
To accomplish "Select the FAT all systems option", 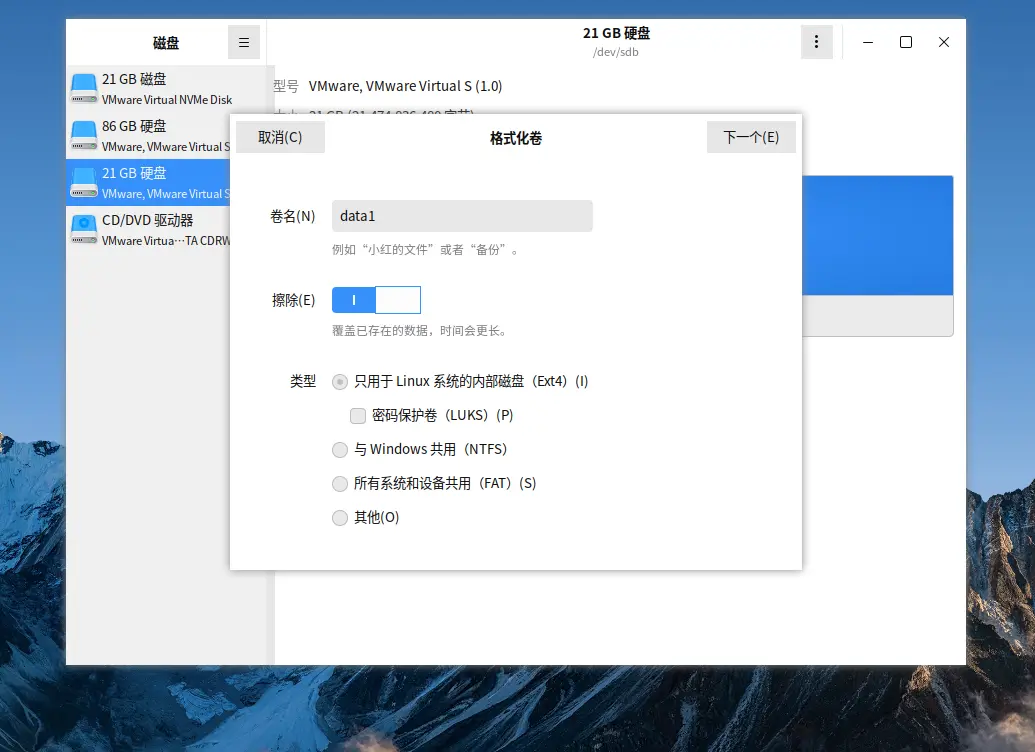I will click(x=340, y=483).
